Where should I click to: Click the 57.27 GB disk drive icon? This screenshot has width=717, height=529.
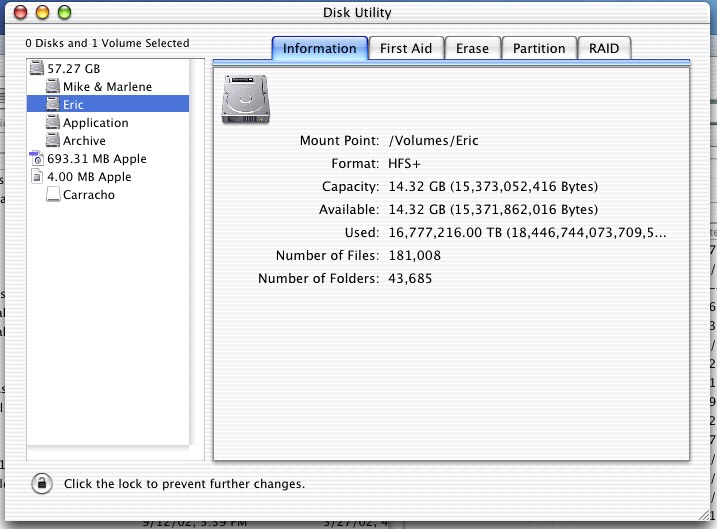[37, 68]
